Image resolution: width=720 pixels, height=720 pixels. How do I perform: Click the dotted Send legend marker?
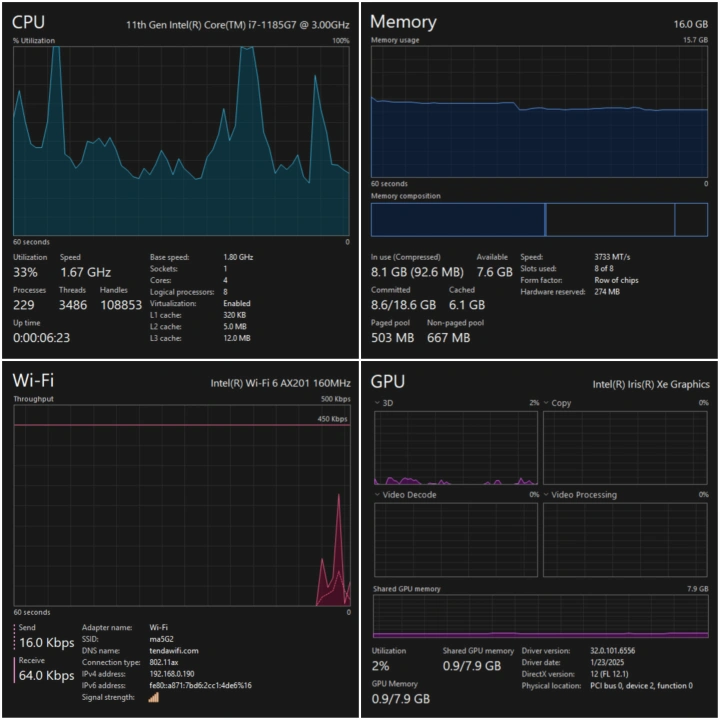click(x=15, y=635)
